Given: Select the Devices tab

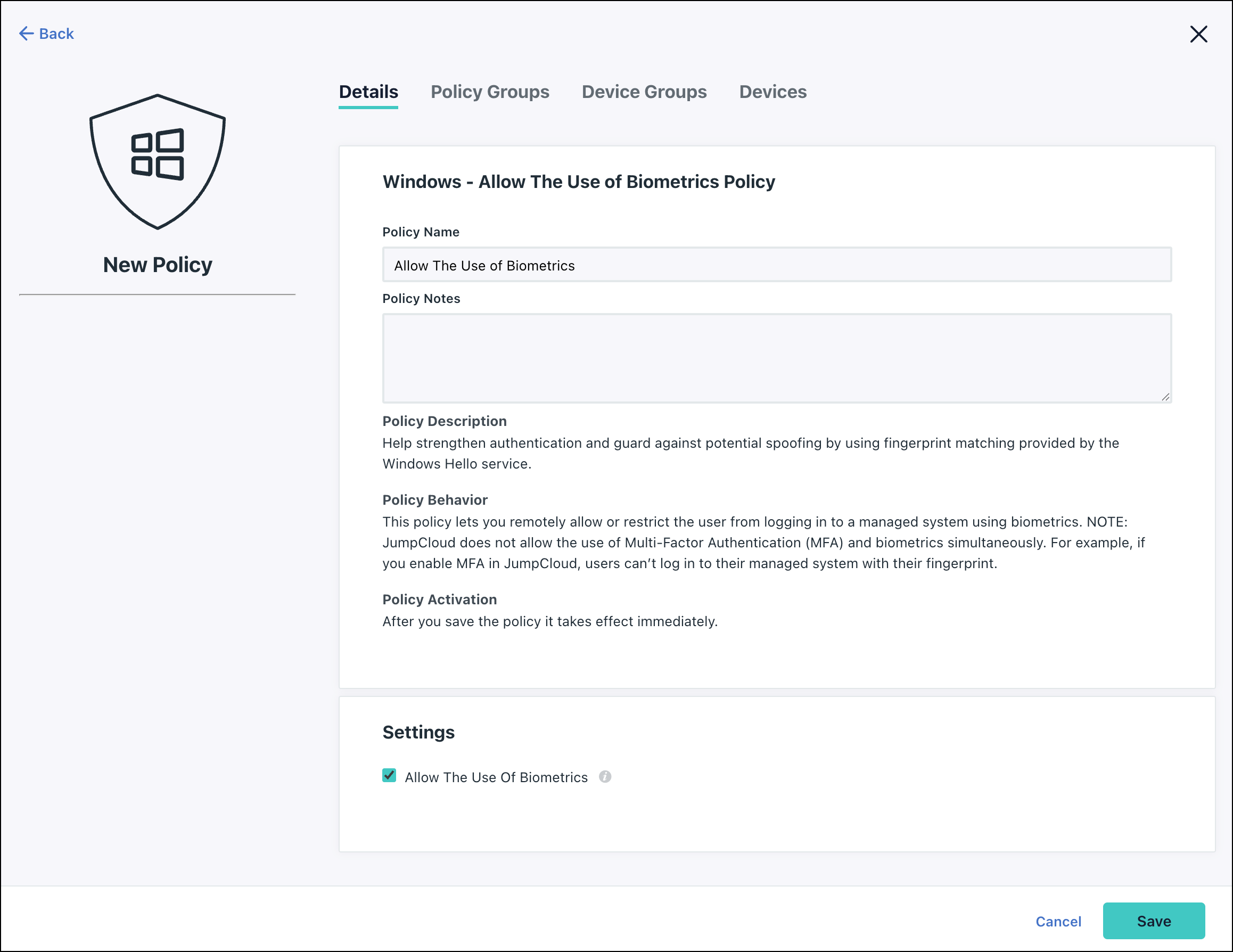Looking at the screenshot, I should [x=772, y=92].
